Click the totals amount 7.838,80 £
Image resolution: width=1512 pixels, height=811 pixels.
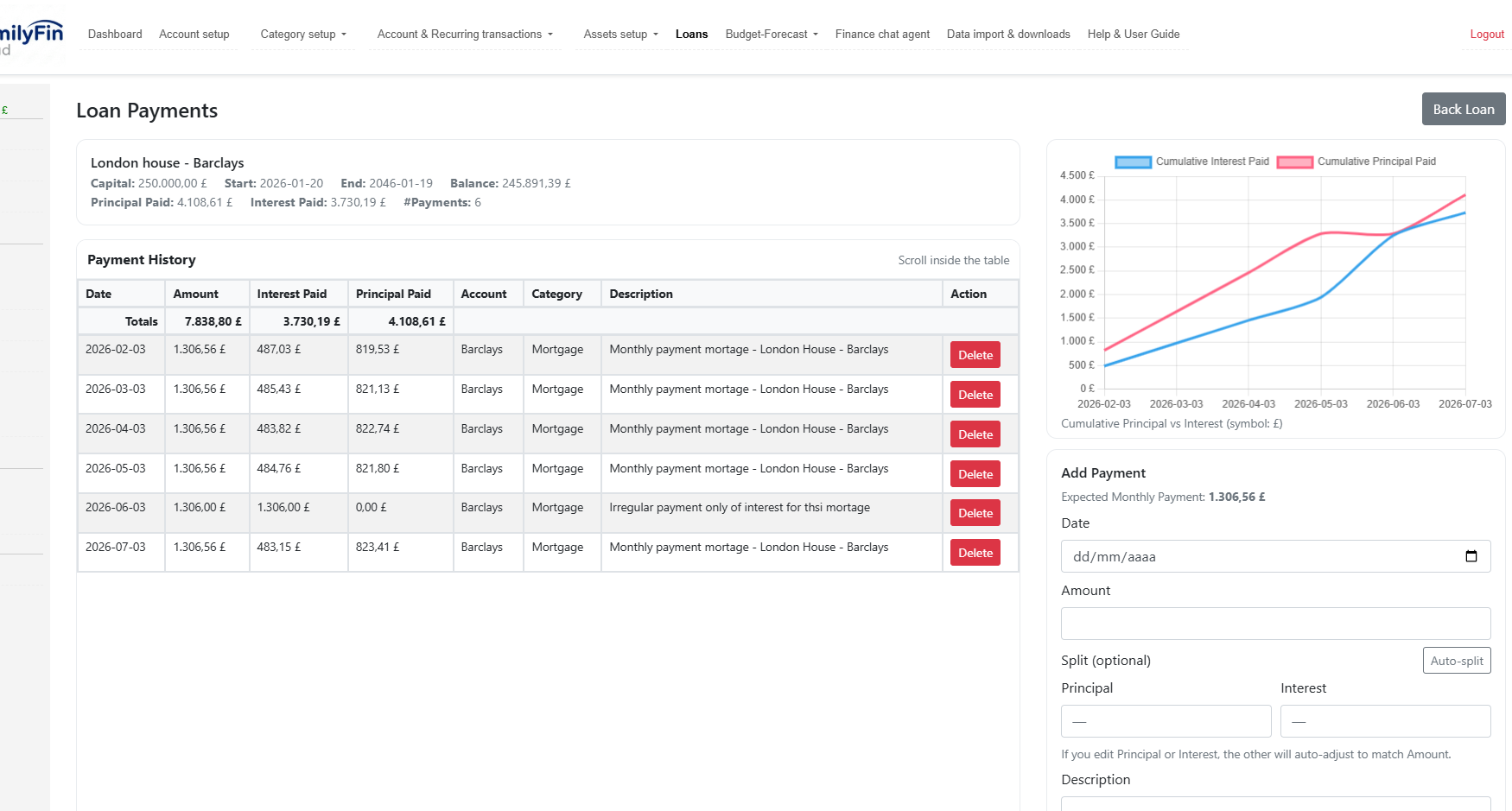point(213,321)
